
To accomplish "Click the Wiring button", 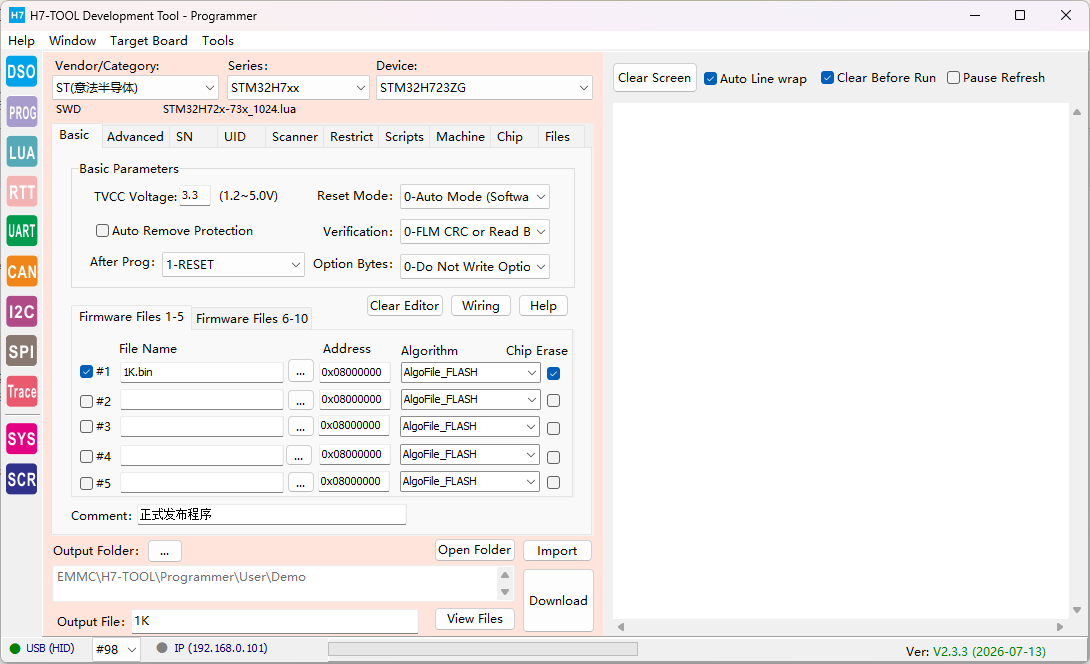I will 480,306.
